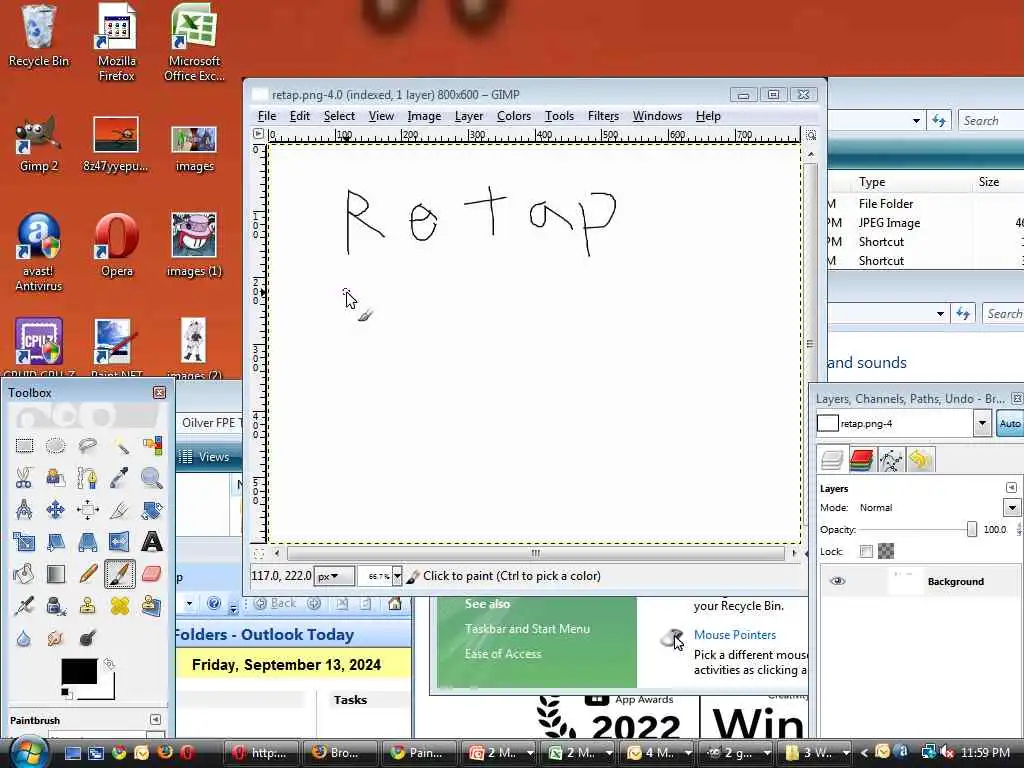The image size is (1024, 768).
Task: Toggle Background layer visibility eye
Action: click(837, 581)
